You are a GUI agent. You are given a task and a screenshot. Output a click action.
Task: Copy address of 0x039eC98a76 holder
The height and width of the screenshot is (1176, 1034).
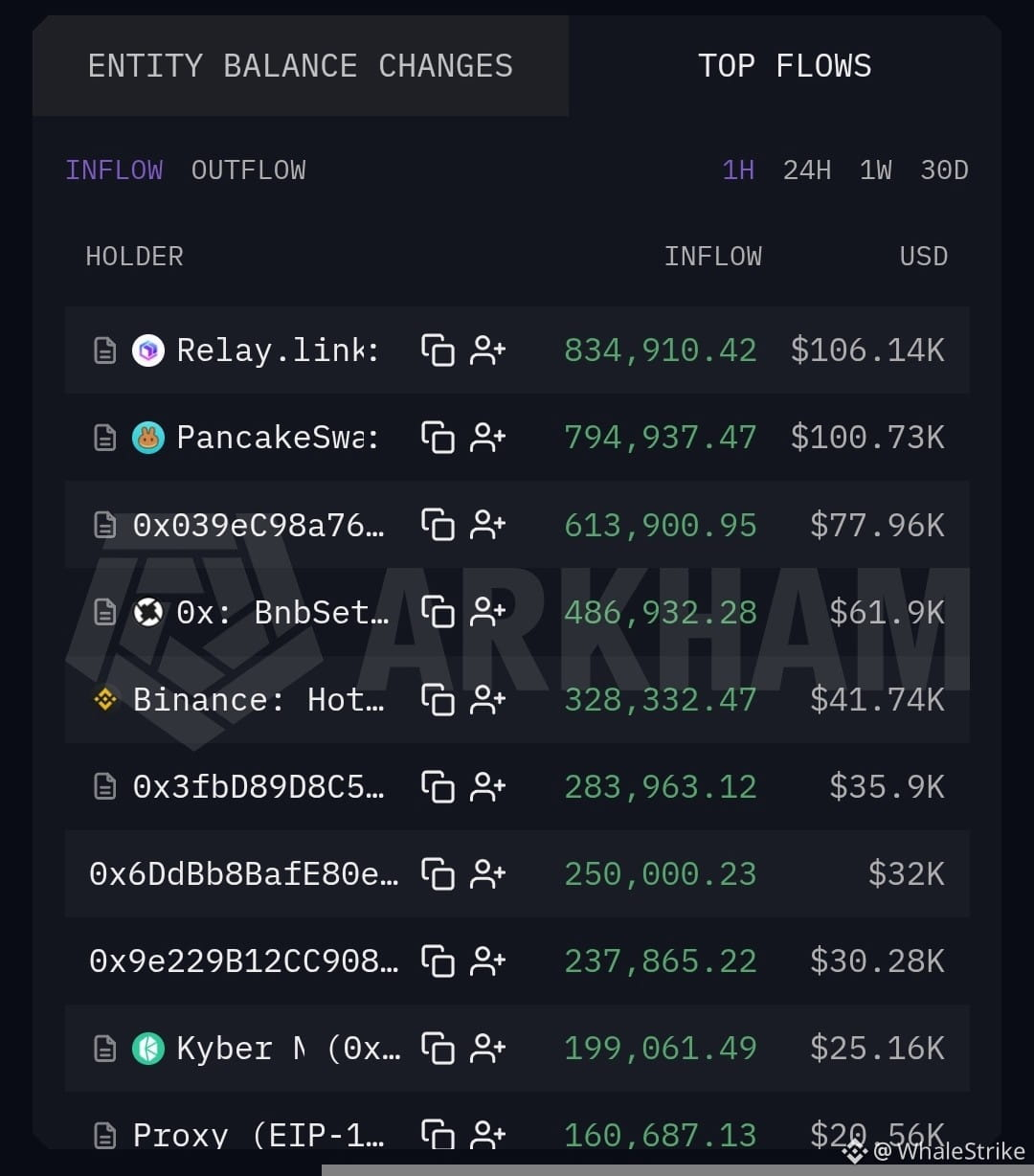[438, 525]
